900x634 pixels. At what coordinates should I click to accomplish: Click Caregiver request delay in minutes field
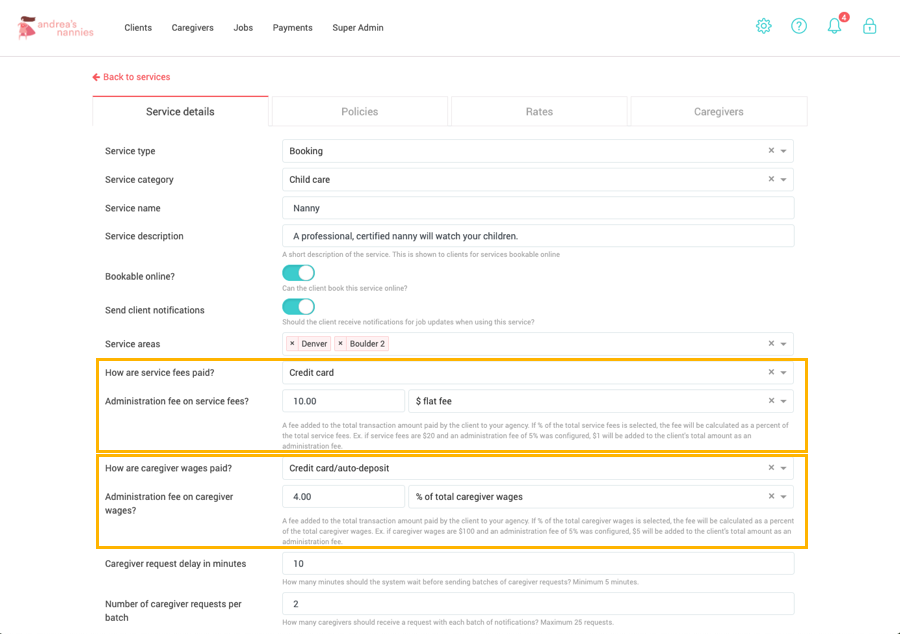point(538,563)
